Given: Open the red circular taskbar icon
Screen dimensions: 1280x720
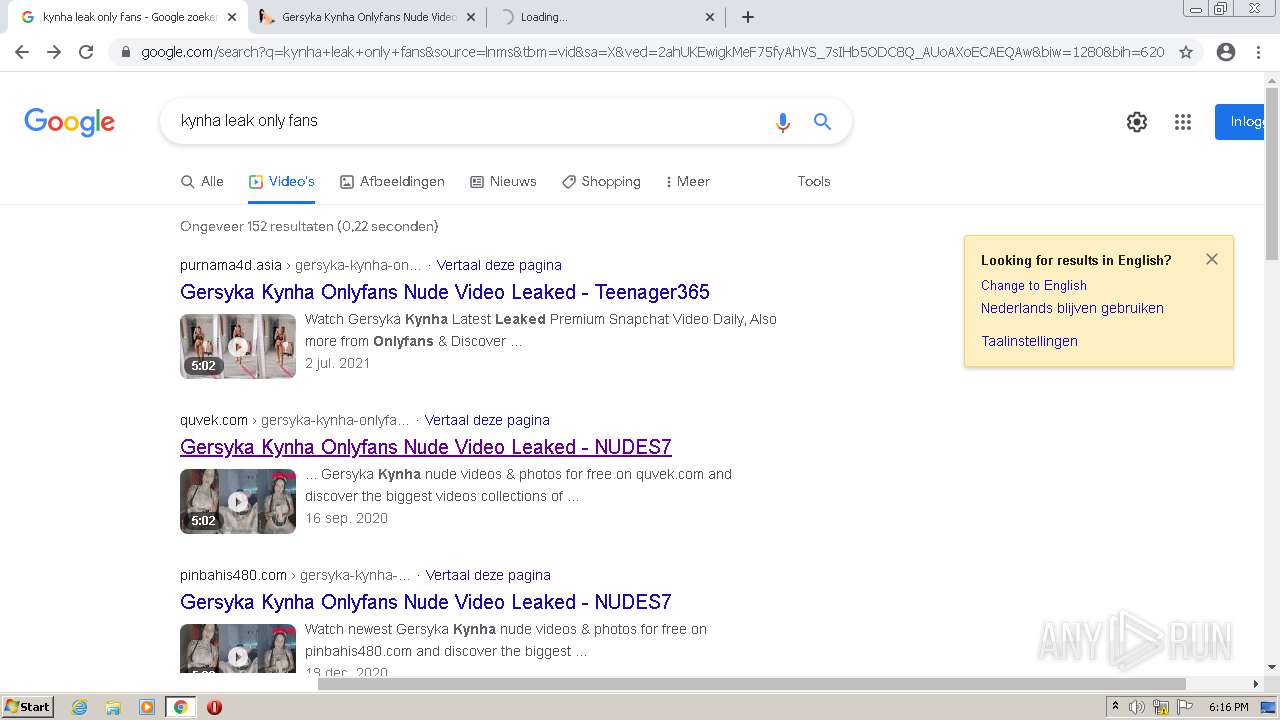Looking at the screenshot, I should [x=214, y=707].
